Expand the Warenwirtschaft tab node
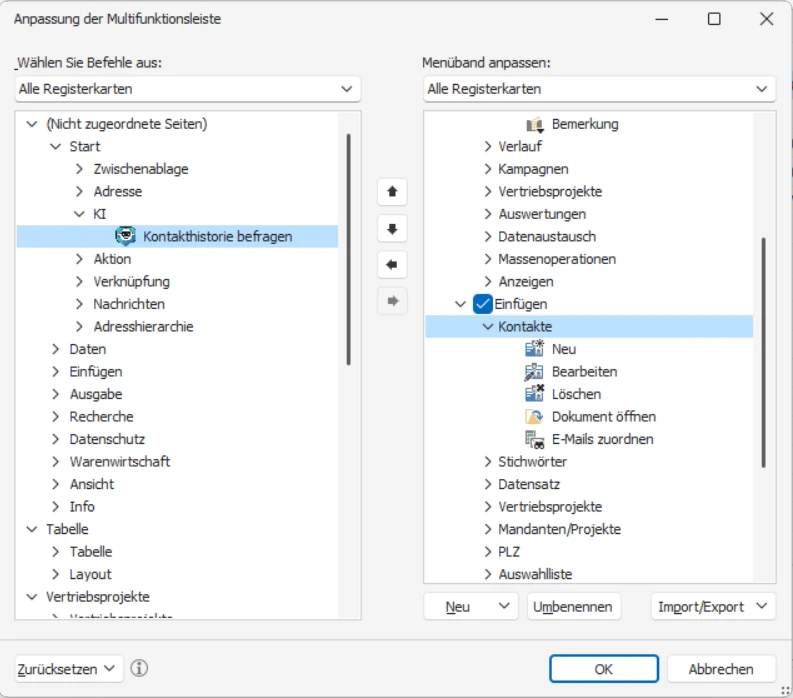The height and width of the screenshot is (698, 793). point(56,462)
